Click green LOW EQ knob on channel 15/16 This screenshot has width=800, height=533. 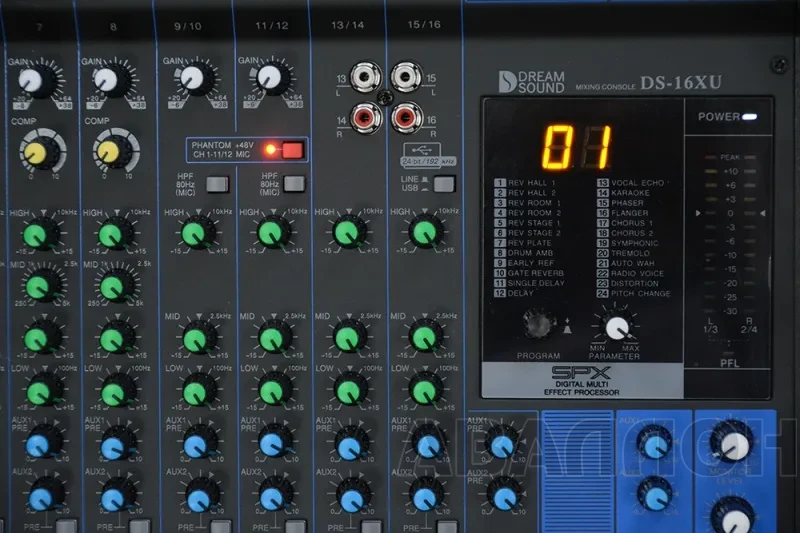click(424, 391)
